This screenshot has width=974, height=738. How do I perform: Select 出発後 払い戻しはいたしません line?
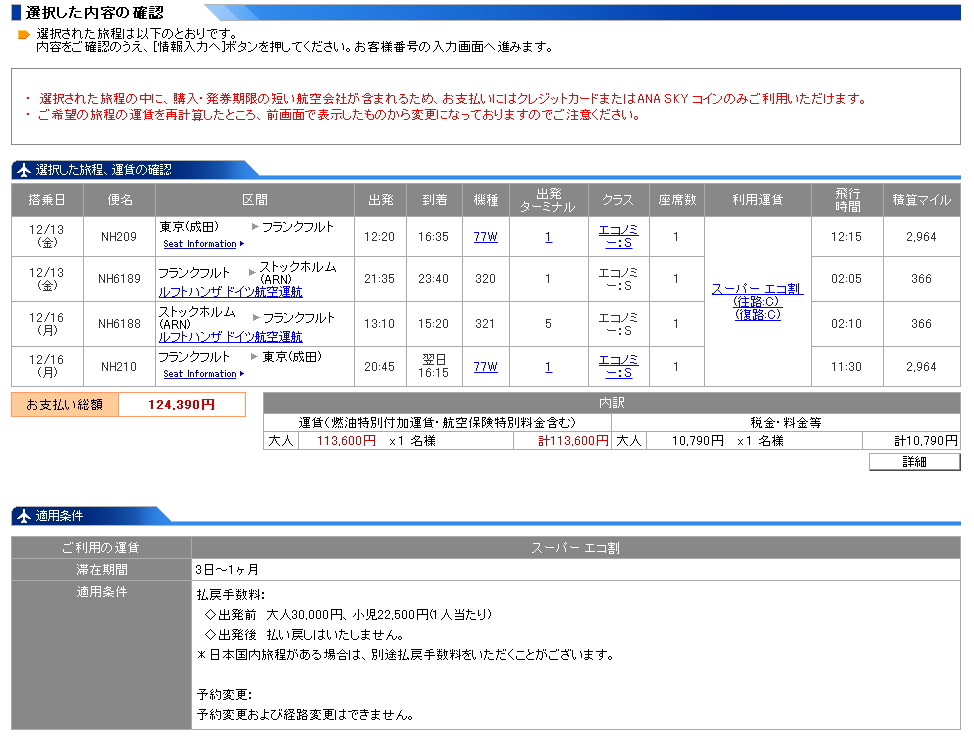pos(304,635)
